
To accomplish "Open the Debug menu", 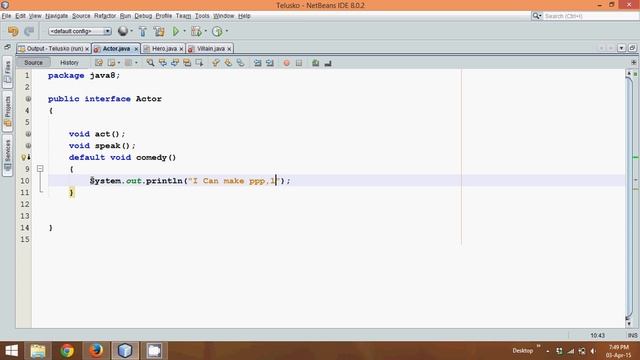I will 143,16.
